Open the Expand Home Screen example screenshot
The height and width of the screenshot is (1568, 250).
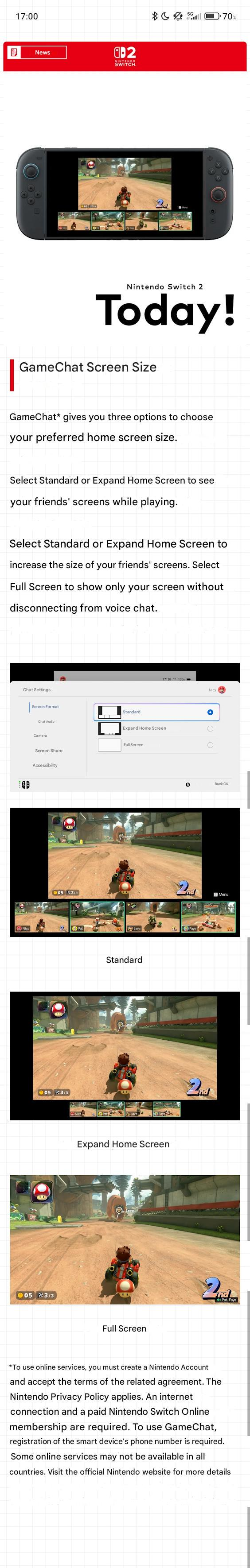125,1057
